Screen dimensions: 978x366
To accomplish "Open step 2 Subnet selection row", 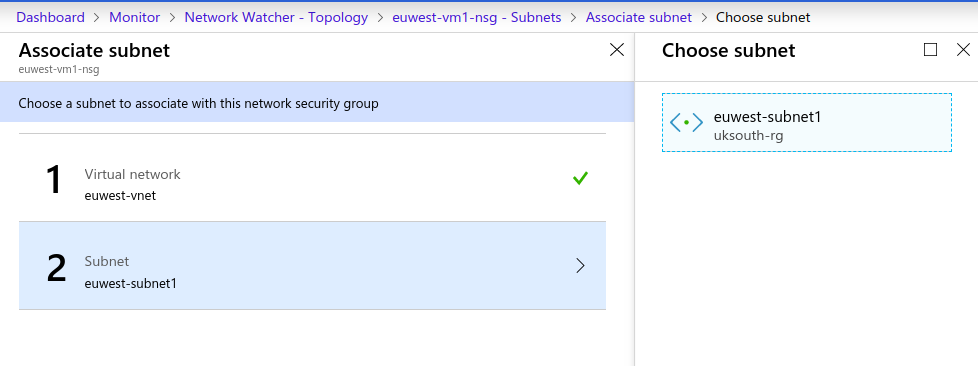I will 312,266.
